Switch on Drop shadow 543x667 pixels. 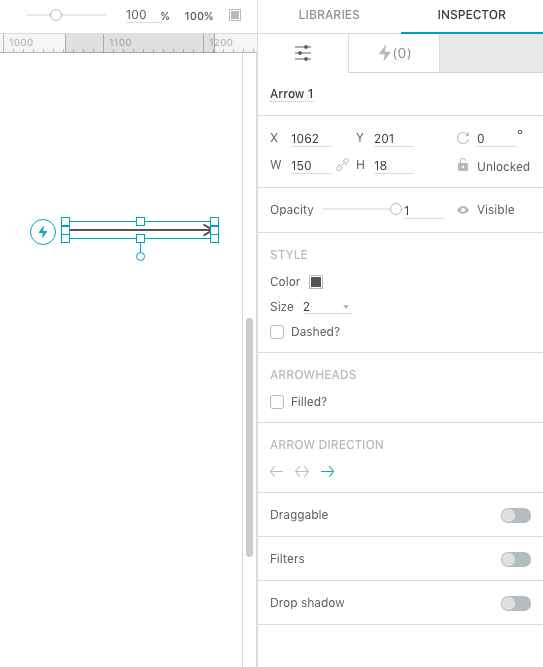(x=516, y=603)
